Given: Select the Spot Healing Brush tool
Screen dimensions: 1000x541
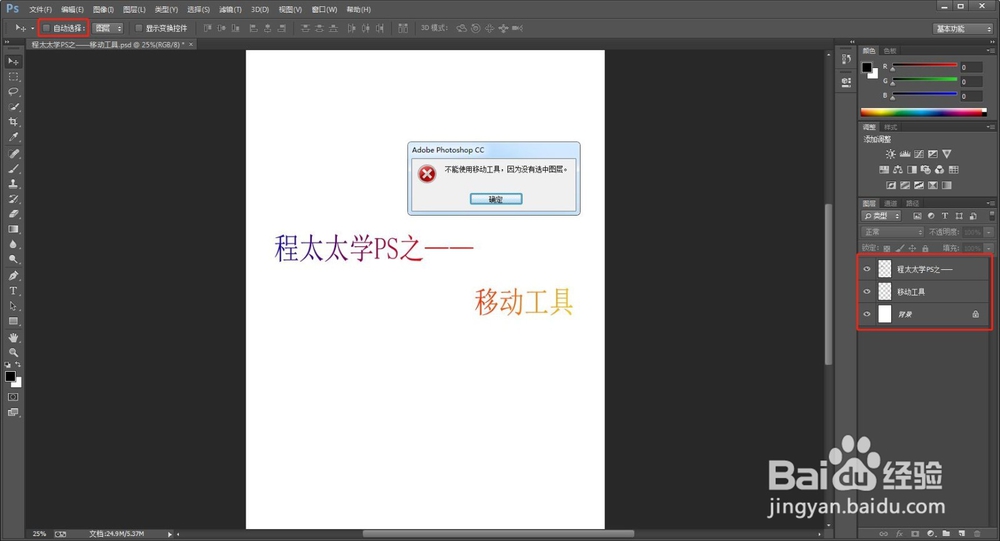Looking at the screenshot, I should tap(13, 154).
